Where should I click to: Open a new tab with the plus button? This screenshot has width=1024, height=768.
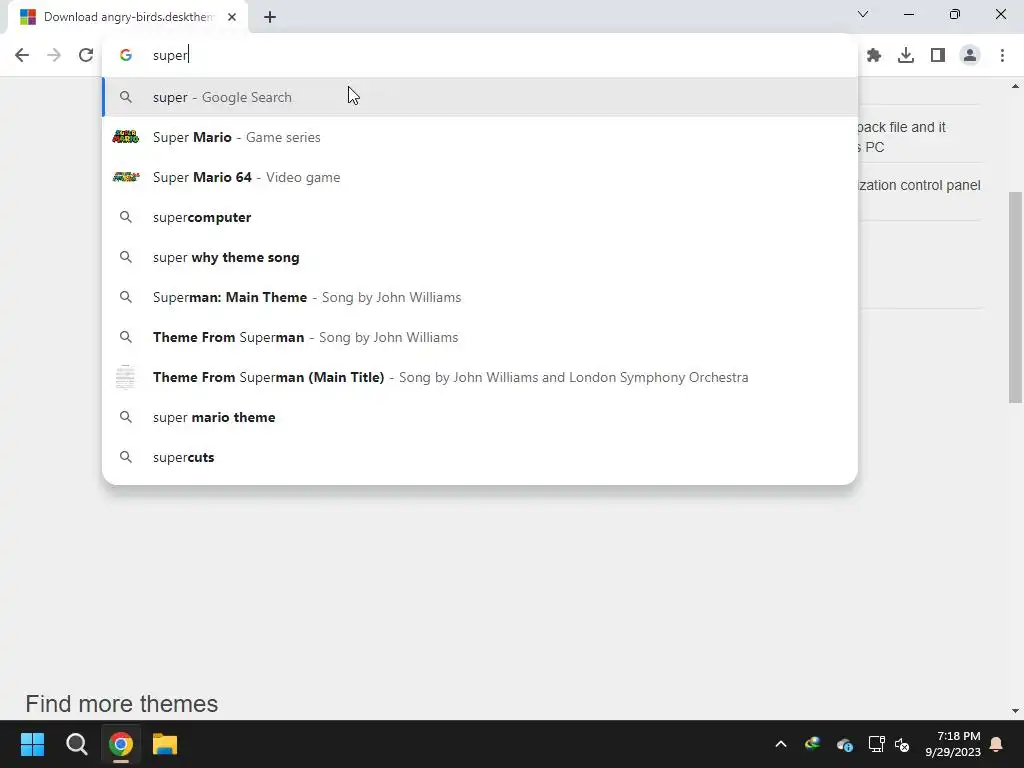pos(270,17)
